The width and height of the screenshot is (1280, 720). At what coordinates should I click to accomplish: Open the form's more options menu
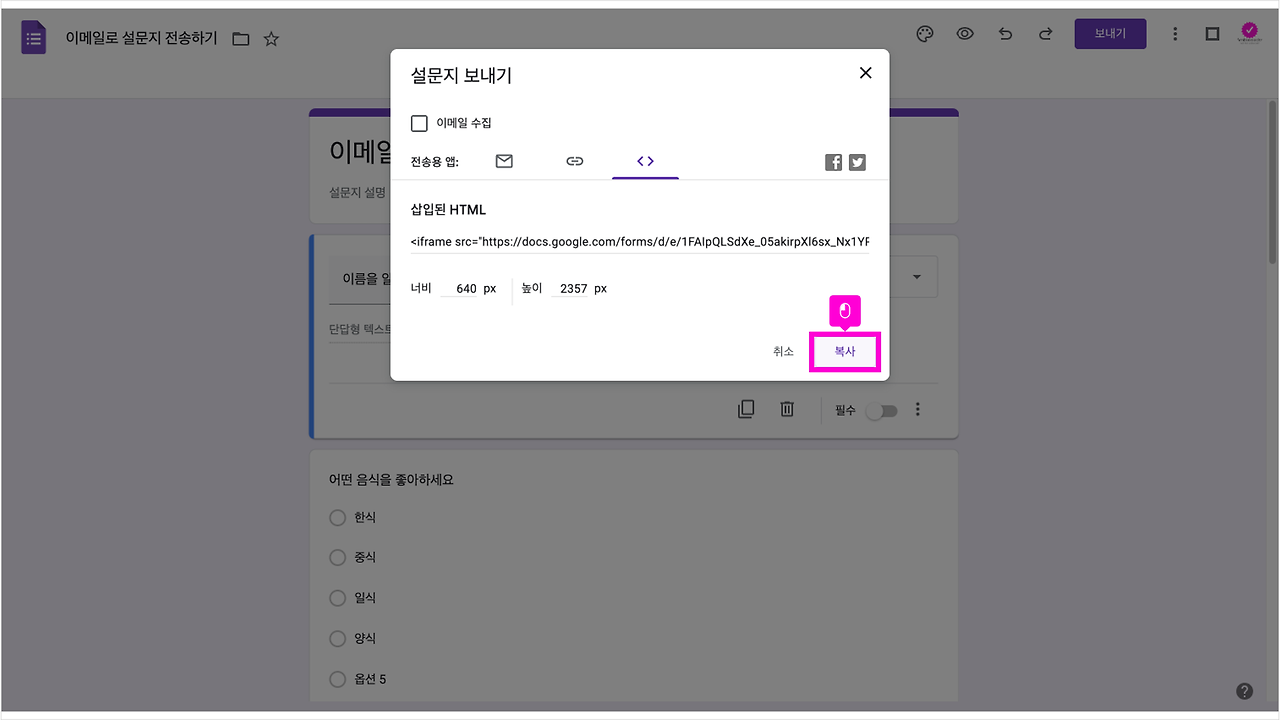[x=1175, y=33]
